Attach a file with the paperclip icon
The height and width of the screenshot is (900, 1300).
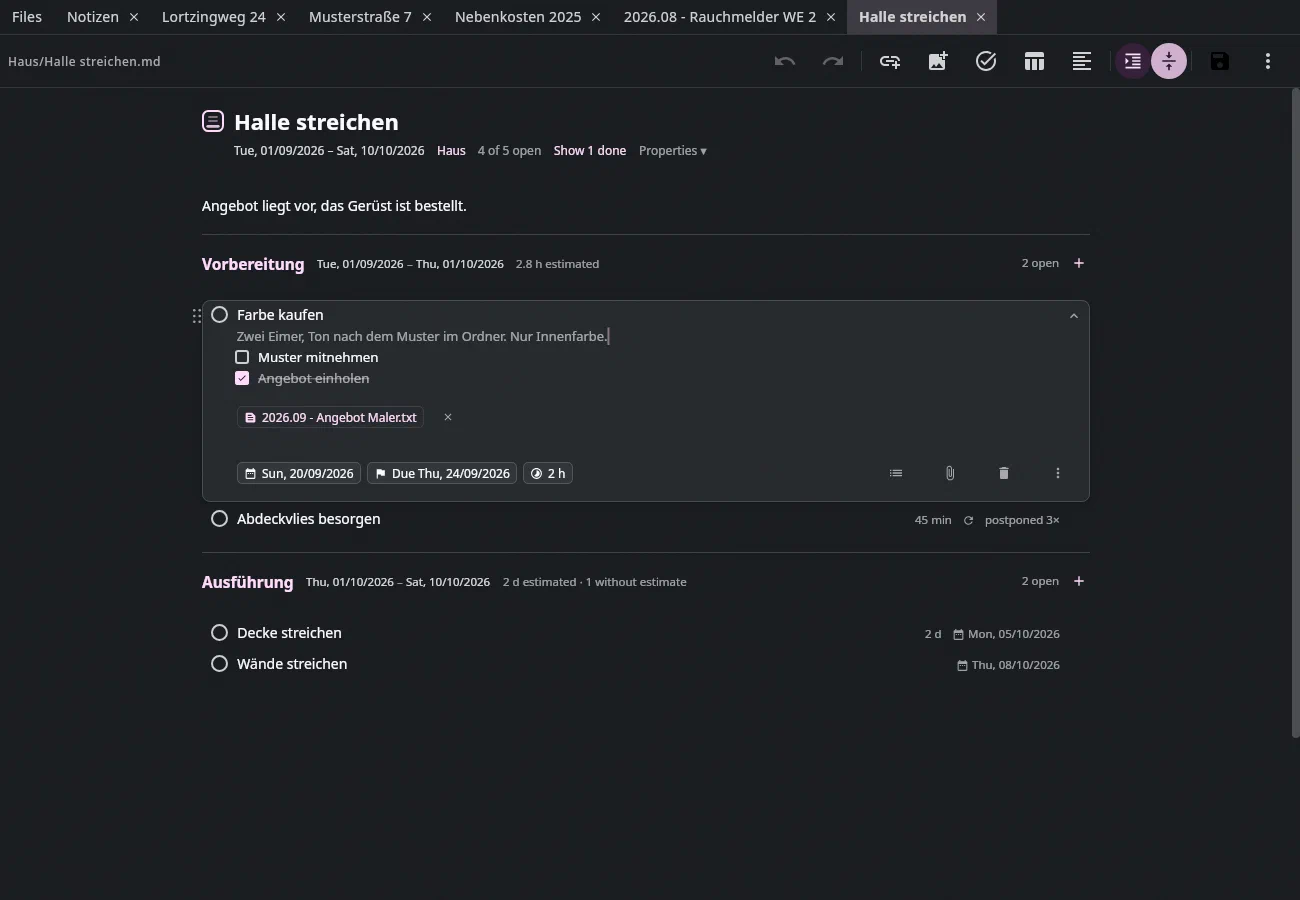tap(950, 473)
